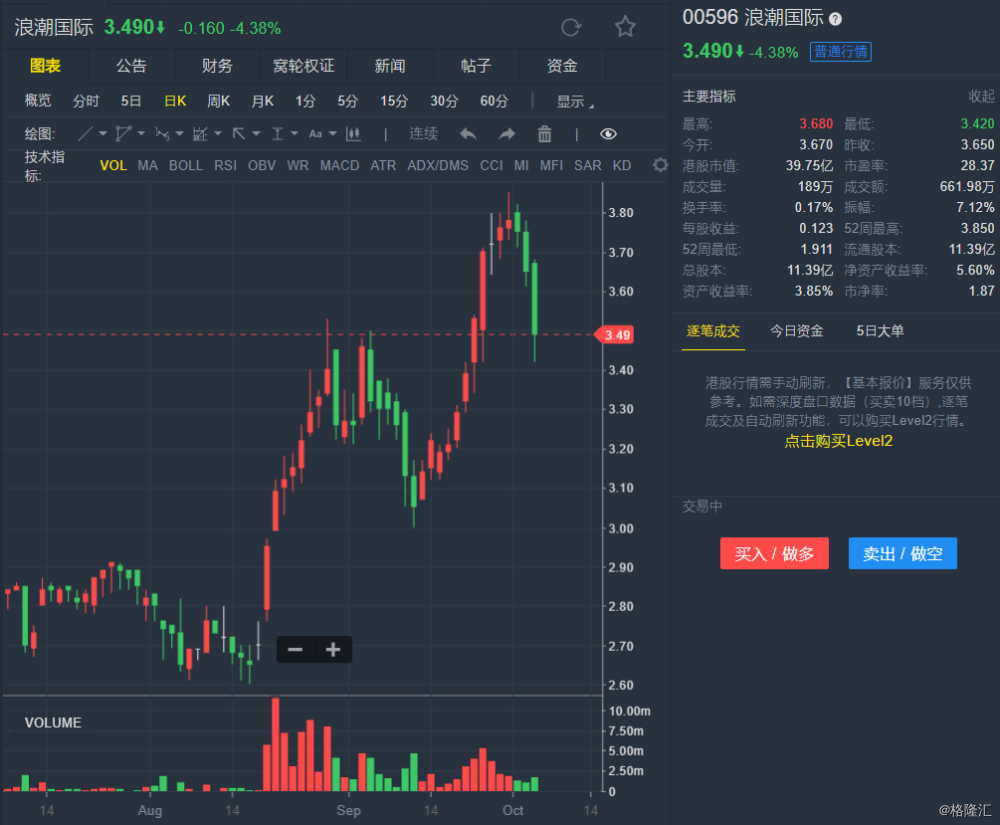
Task: Enable the SAR indicator
Action: pyautogui.click(x=587, y=166)
